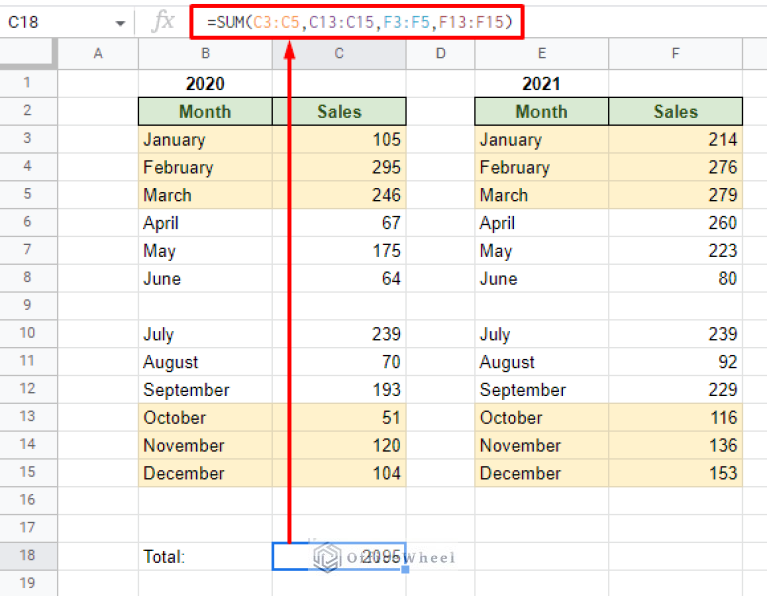Click the fx function icon
Image resolution: width=767 pixels, height=596 pixels.
[x=162, y=22]
